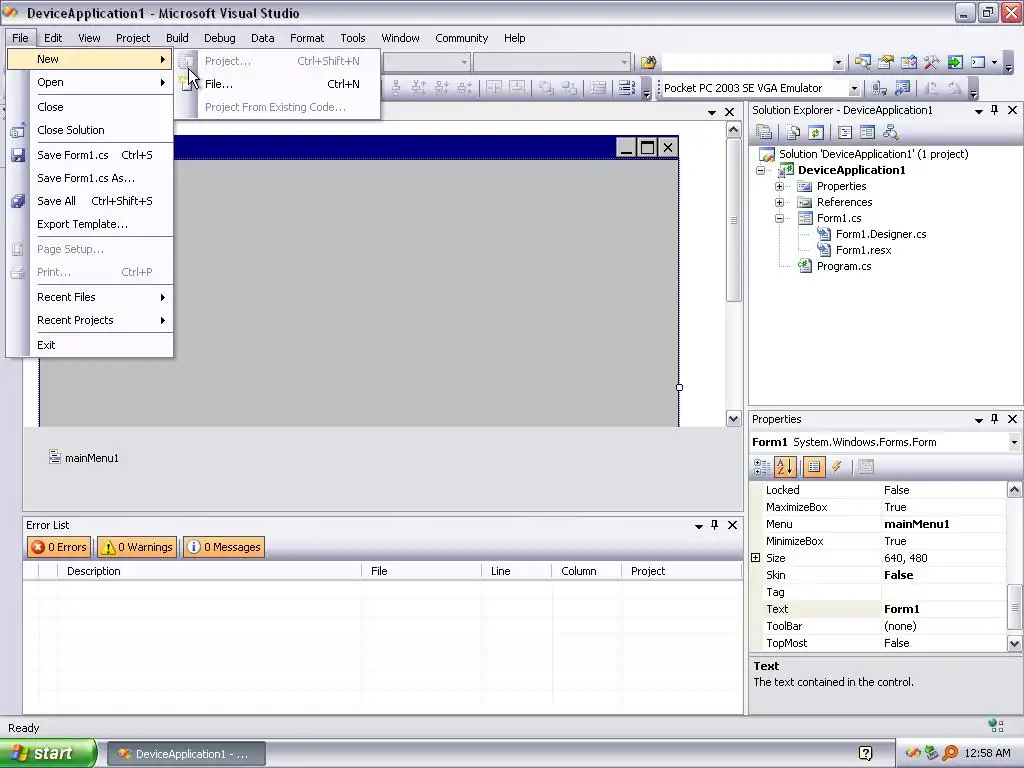Viewport: 1024px width, 768px height.
Task: Click View Code in Solution Explorer toolbar
Action: click(844, 133)
